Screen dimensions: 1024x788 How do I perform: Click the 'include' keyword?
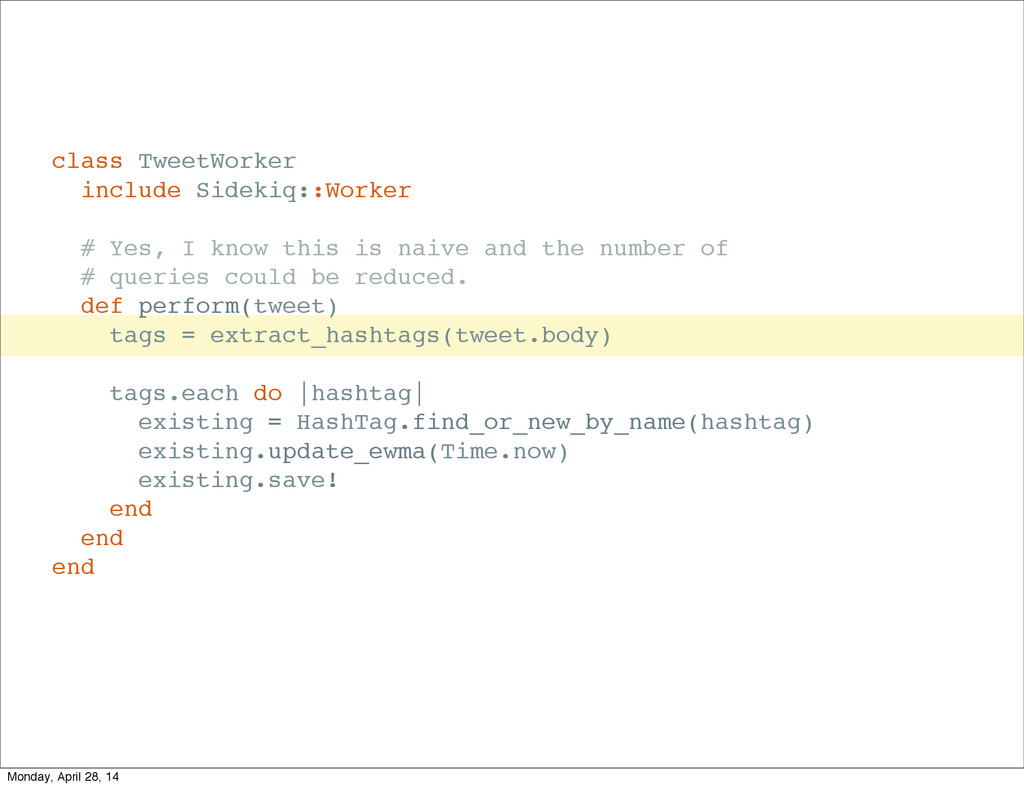click(x=131, y=190)
